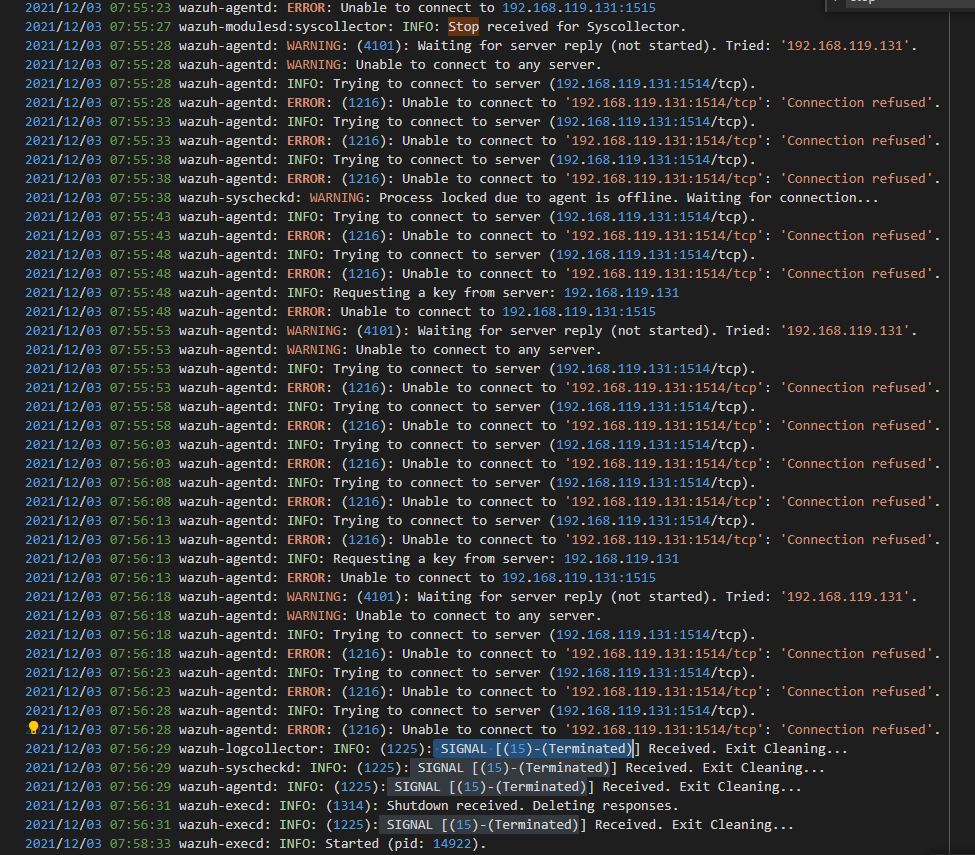
Task: Click the 07:55:58 ERROR (1216) 'Connection refused' line
Action: [x=483, y=426]
